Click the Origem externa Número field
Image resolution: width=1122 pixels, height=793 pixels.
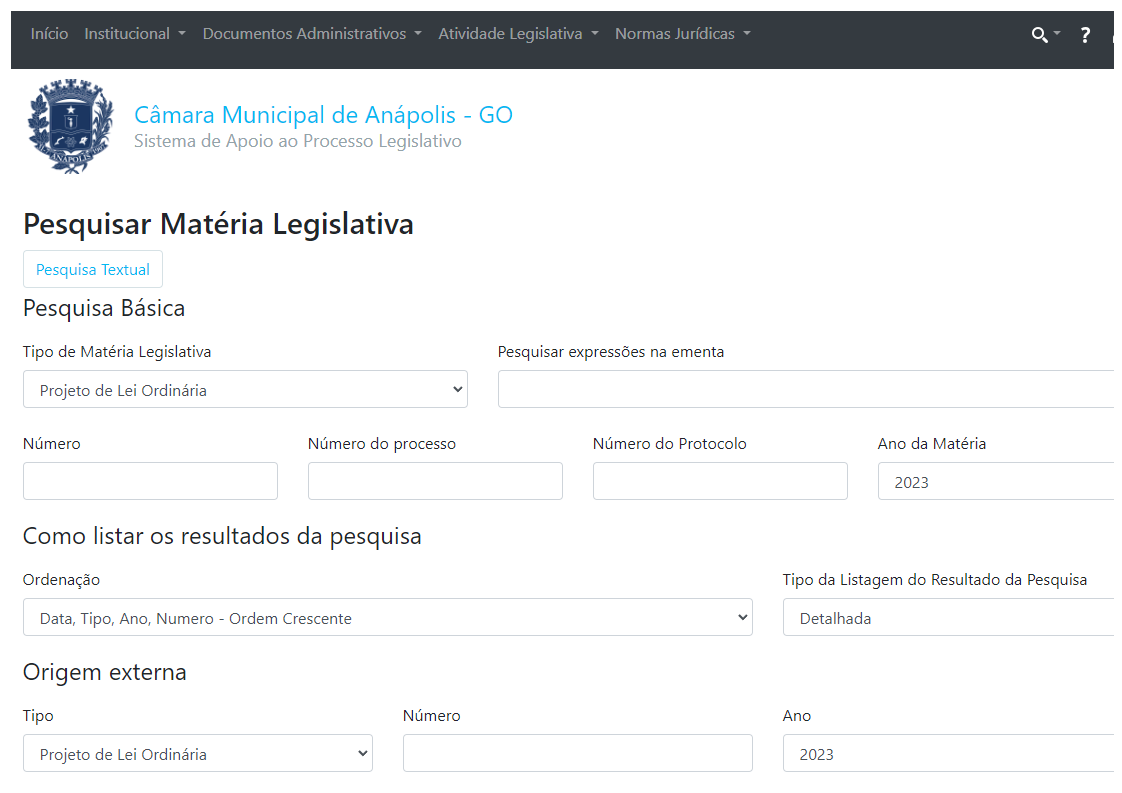(x=577, y=754)
